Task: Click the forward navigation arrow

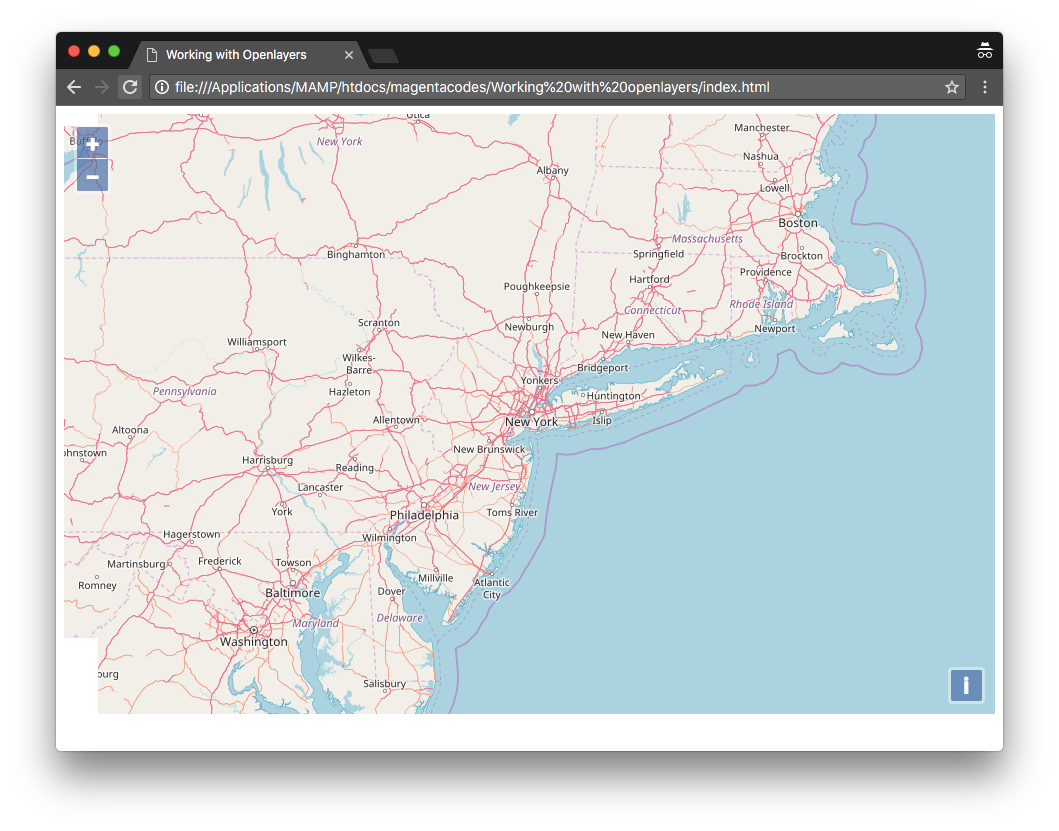Action: point(101,87)
